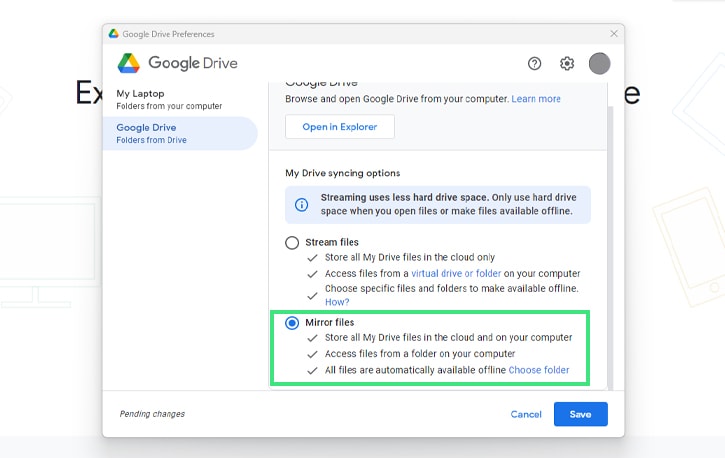This screenshot has width=725, height=458.
Task: Click 'Store all My Drive files in the cloud only'
Action: [x=410, y=257]
